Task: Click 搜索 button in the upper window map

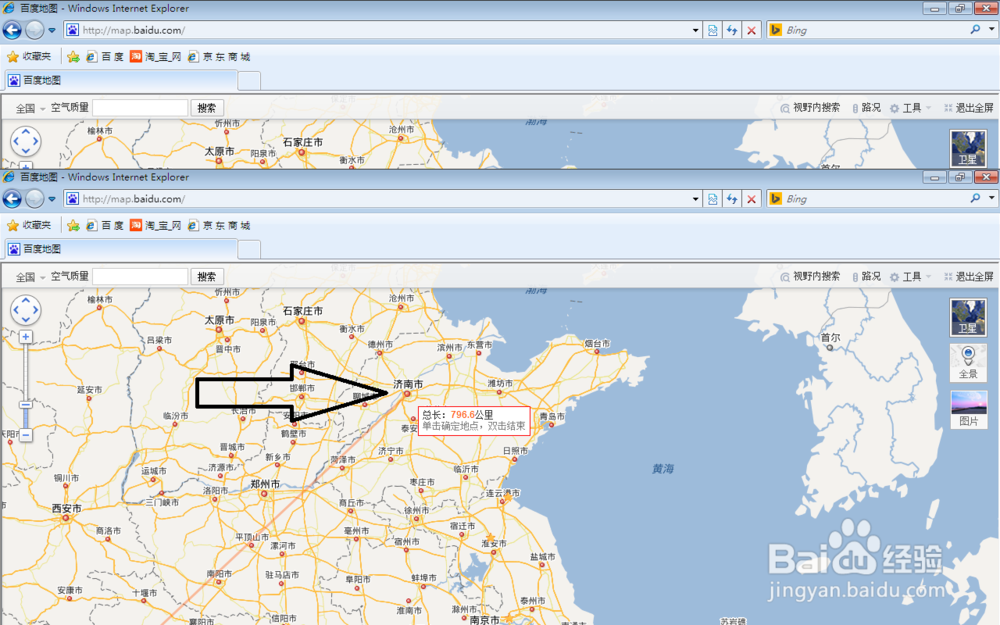Action: [207, 108]
